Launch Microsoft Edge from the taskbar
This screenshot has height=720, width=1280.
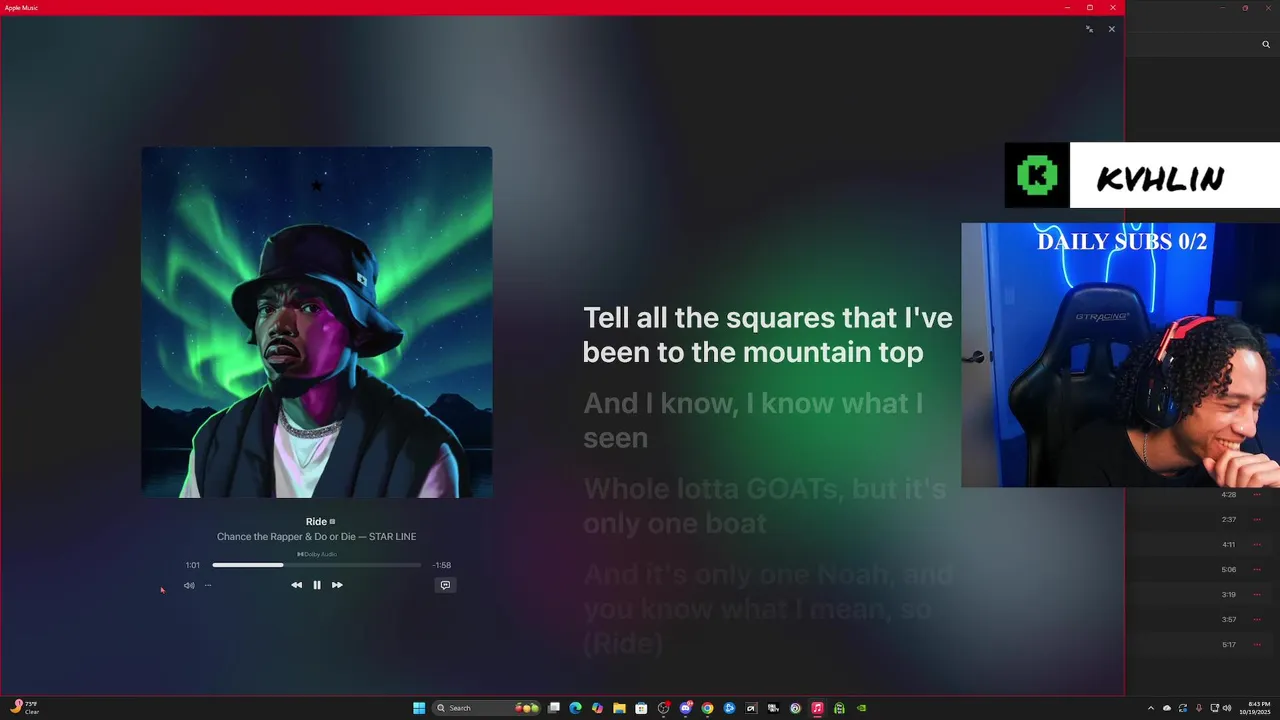pyautogui.click(x=575, y=708)
